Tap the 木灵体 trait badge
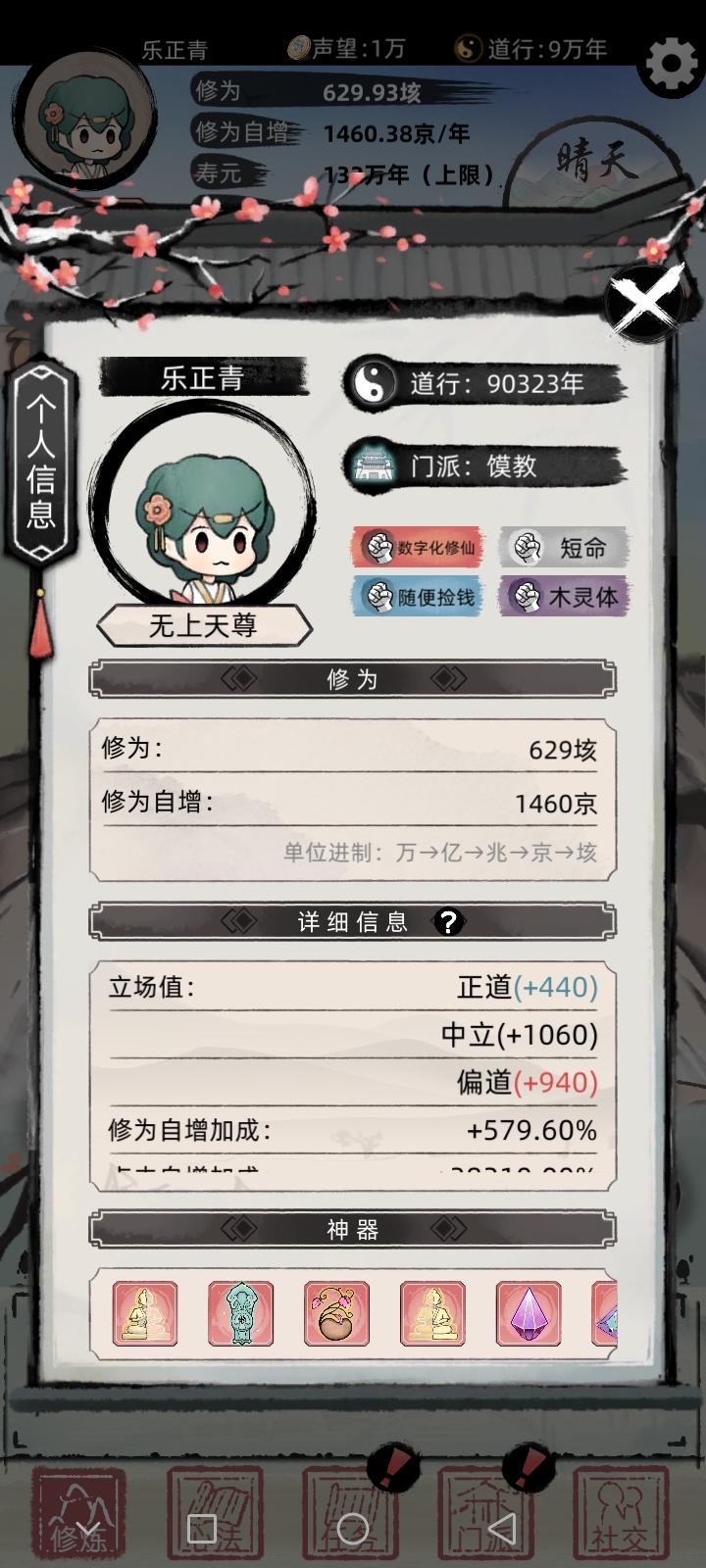Viewport: 706px width, 1568px height. click(563, 596)
